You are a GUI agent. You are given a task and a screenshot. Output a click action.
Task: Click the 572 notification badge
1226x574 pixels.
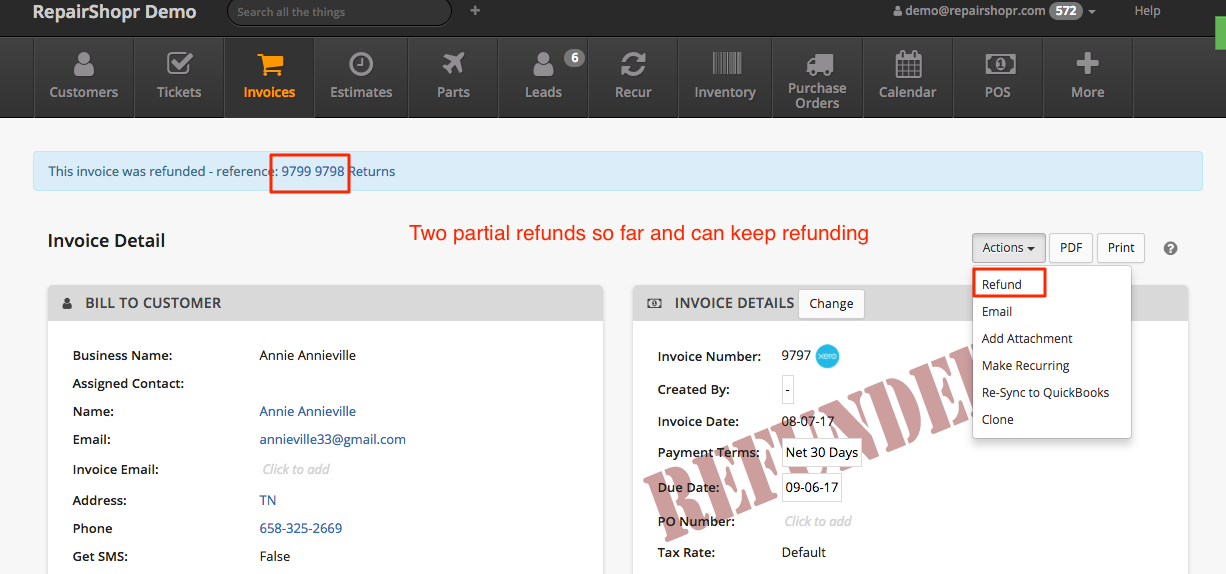tap(1065, 11)
